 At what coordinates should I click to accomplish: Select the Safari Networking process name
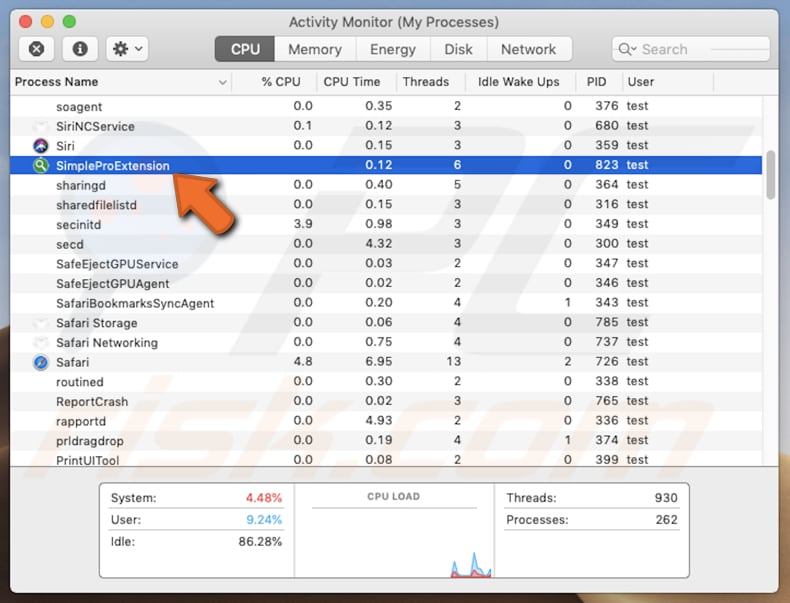(107, 343)
